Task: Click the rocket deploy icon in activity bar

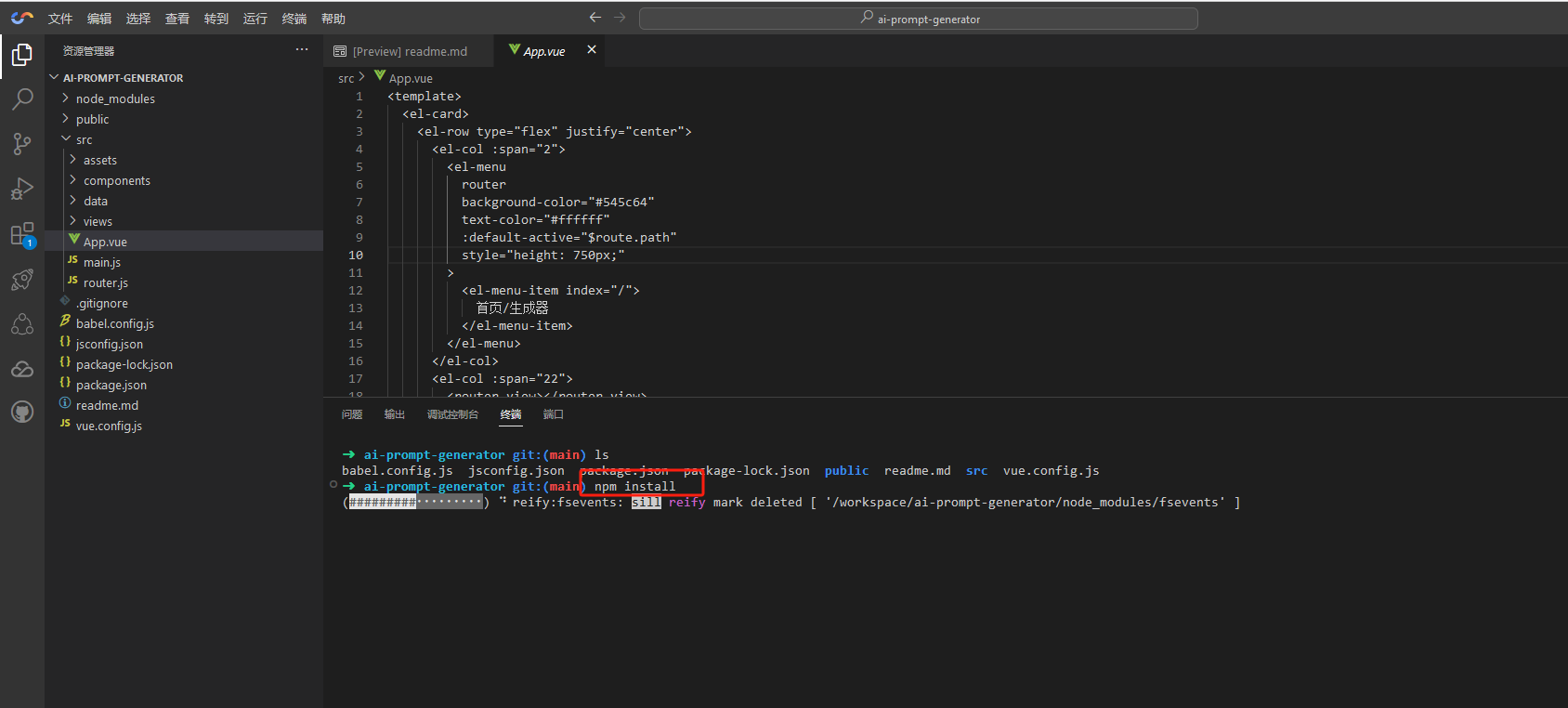Action: [22, 279]
